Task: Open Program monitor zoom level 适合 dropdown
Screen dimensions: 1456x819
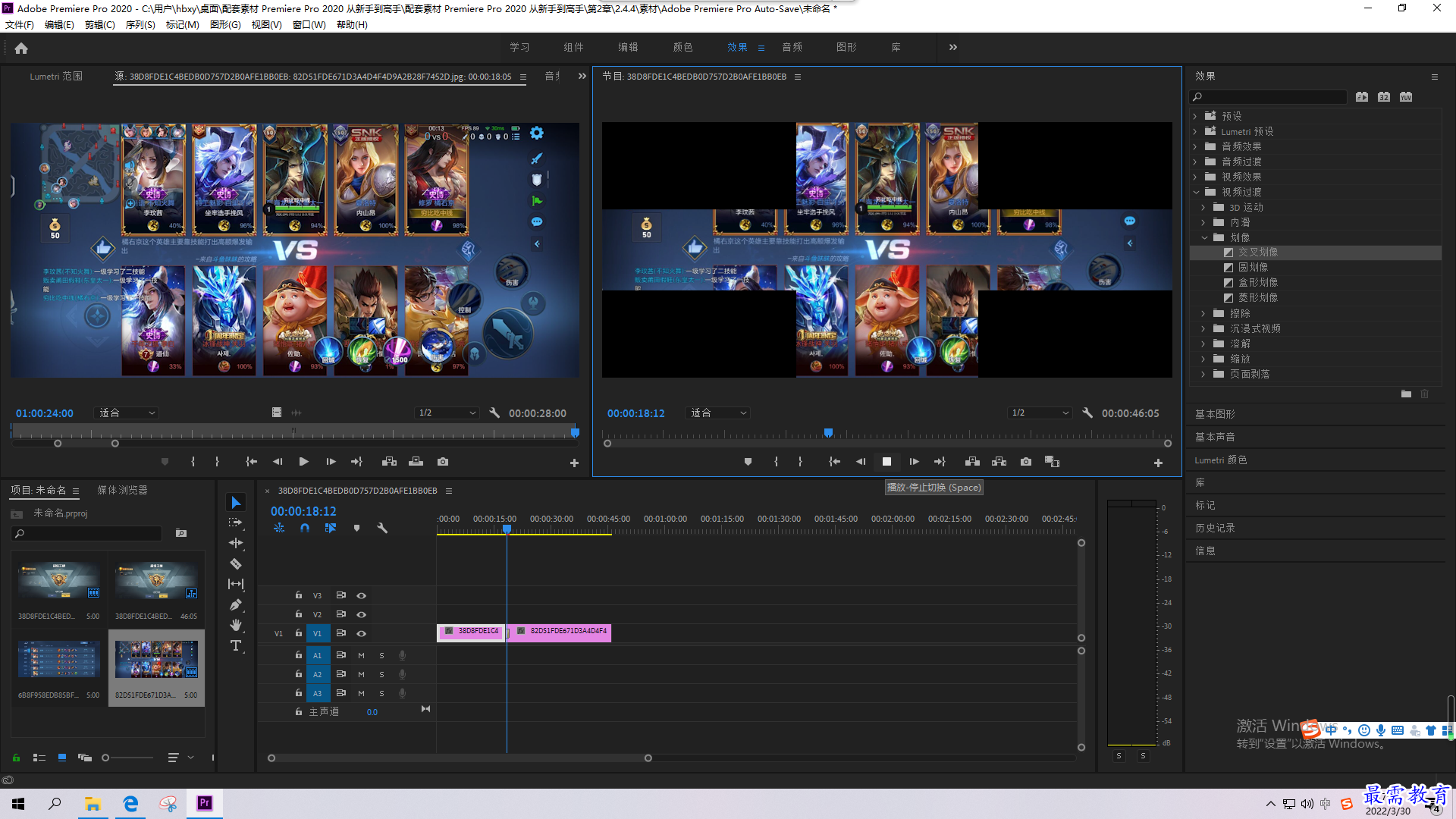Action: tap(717, 413)
